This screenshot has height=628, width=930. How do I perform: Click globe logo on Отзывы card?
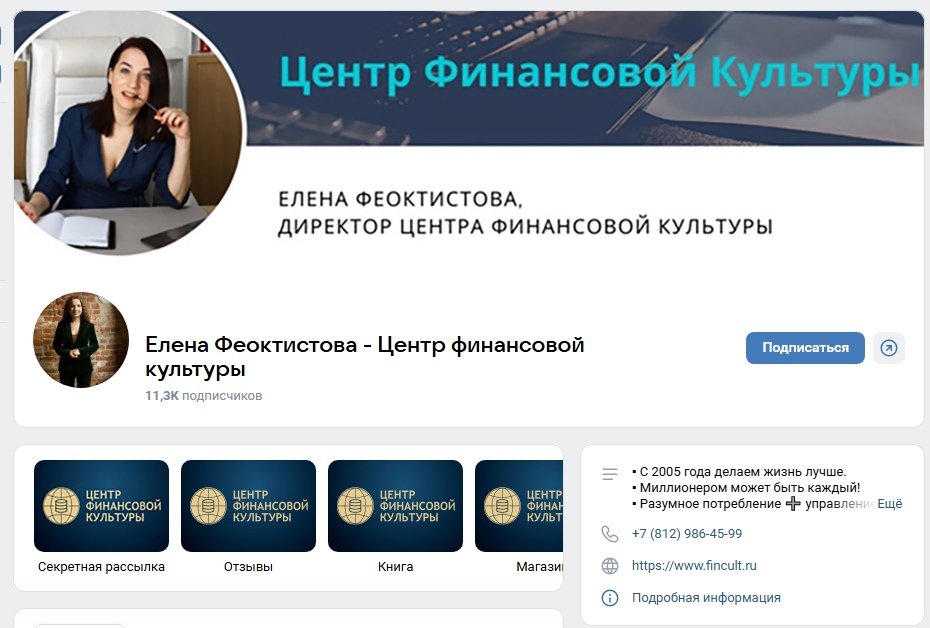click(208, 506)
